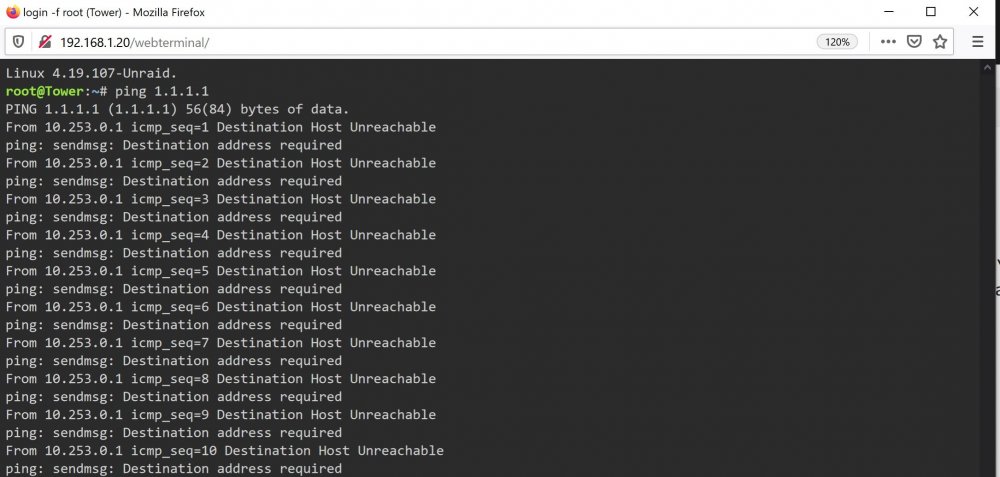Maximize the Firefox window

click(930, 11)
